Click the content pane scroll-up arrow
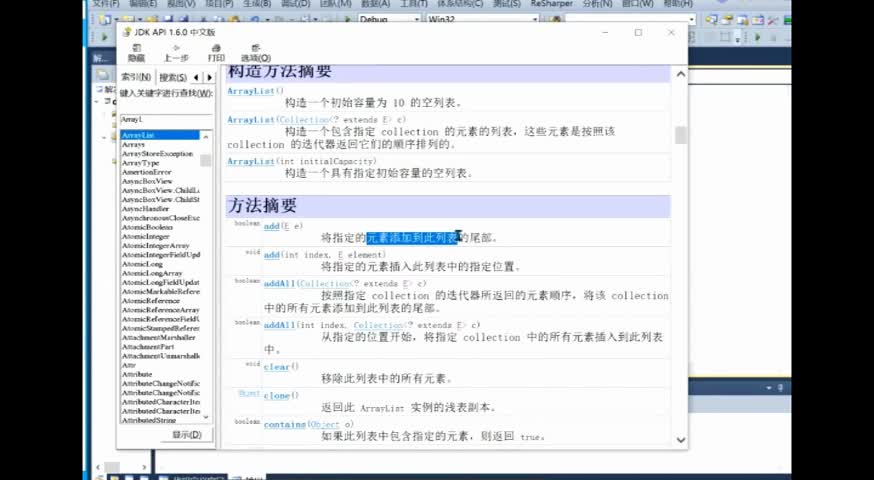Image resolution: width=874 pixels, height=480 pixels. pos(681,74)
